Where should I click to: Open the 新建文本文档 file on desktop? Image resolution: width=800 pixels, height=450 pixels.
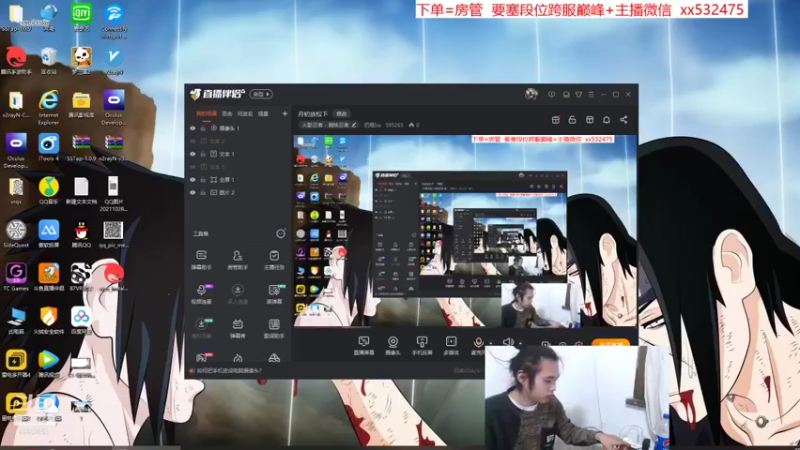pyautogui.click(x=81, y=191)
